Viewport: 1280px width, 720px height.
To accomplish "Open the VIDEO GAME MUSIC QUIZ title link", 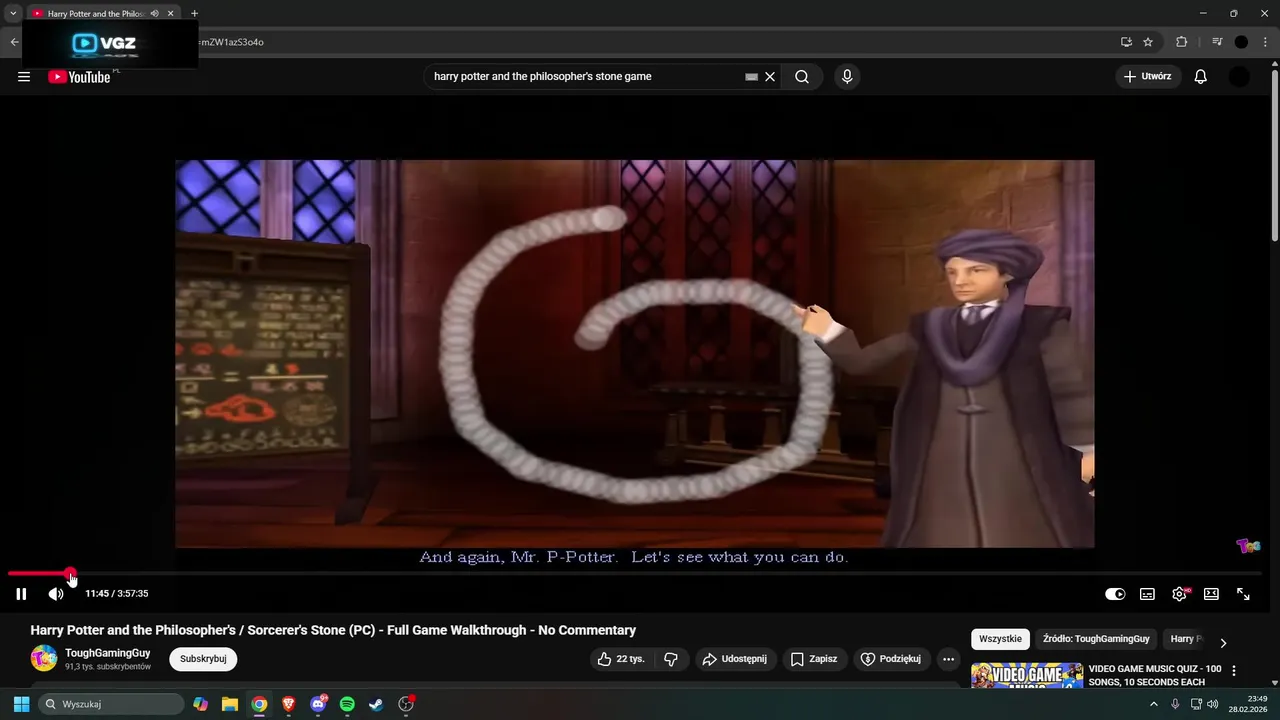I will (x=1155, y=675).
